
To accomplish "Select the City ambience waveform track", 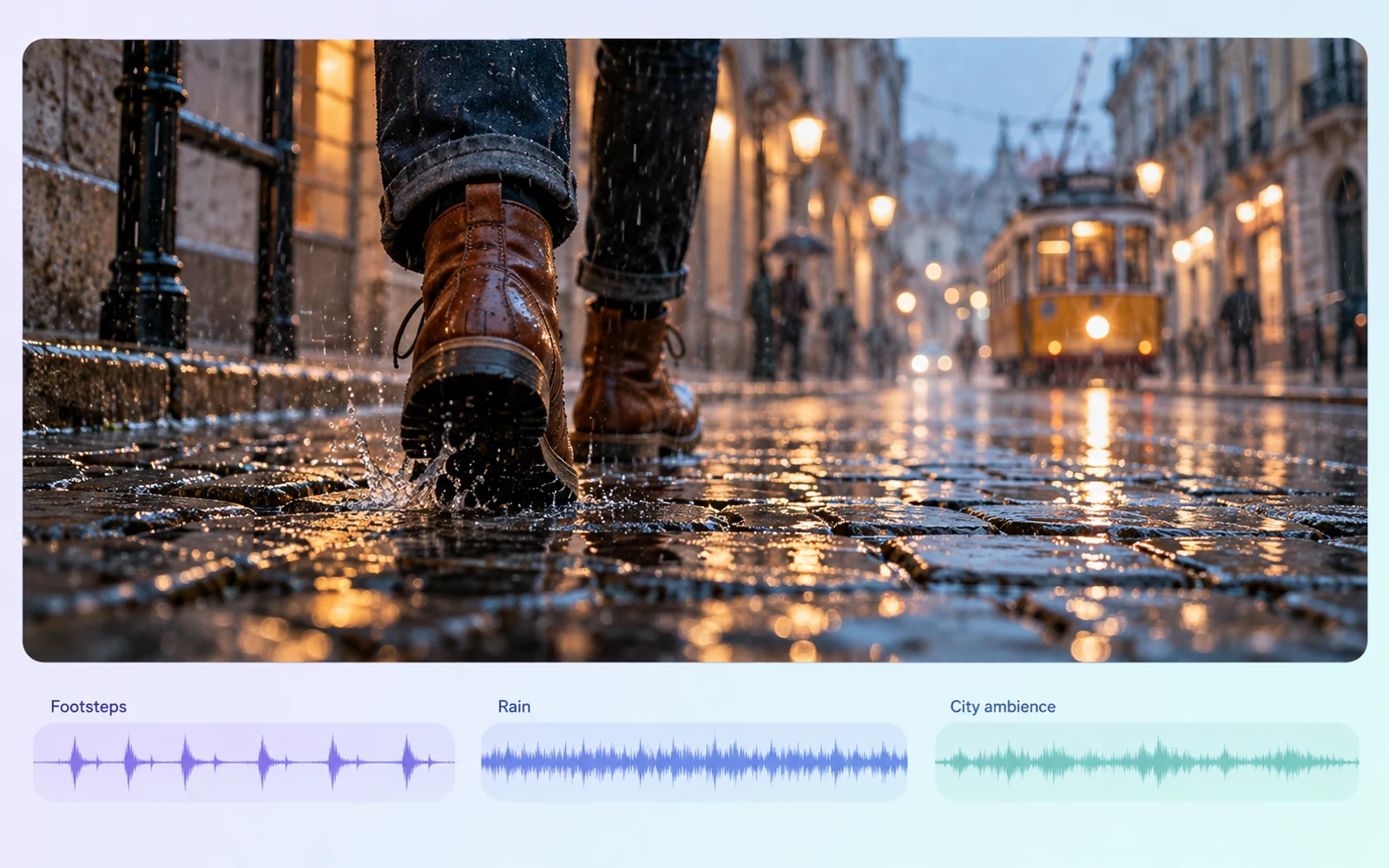I will [1147, 762].
